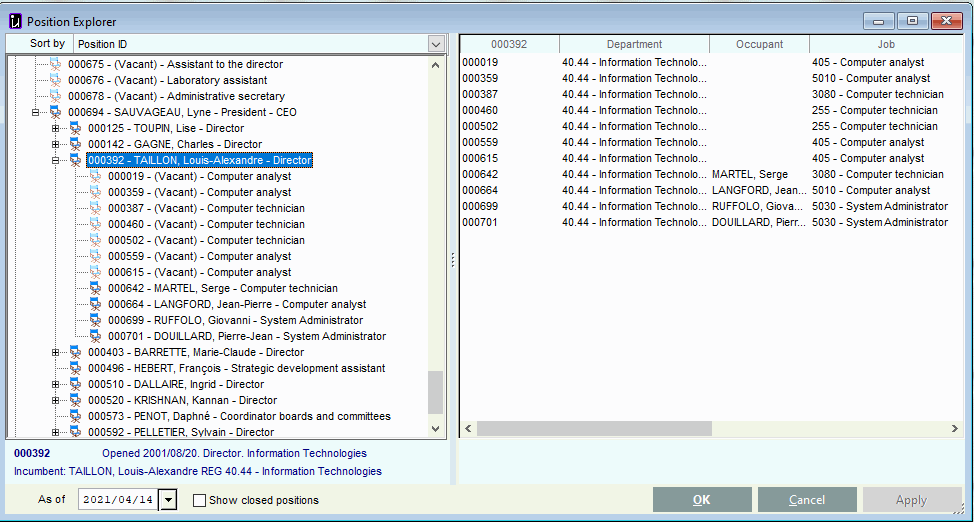The width and height of the screenshot is (974, 522).
Task: Sort by the Department column header
Action: point(634,44)
